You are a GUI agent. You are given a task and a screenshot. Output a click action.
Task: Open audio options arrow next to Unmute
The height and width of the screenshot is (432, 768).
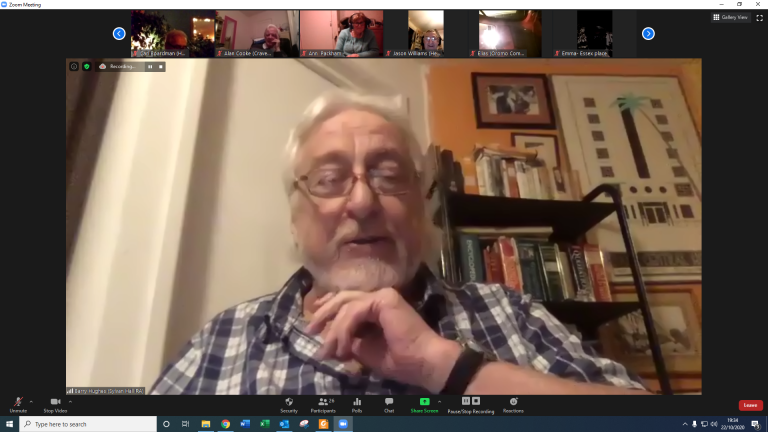(31, 402)
